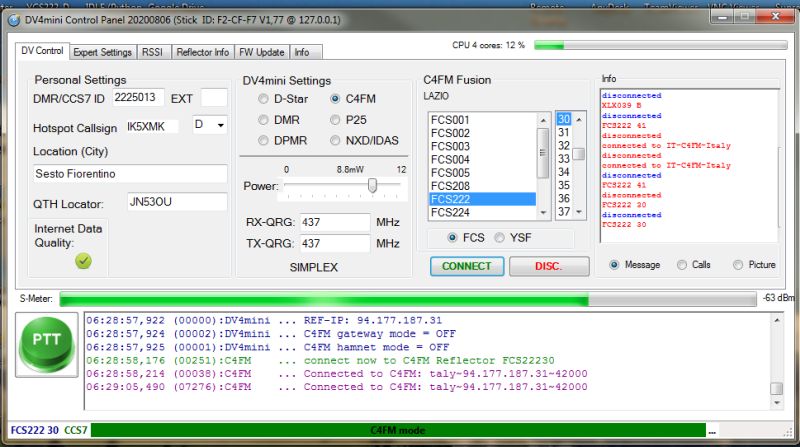Select the DPMR mode radio button
800x447 pixels.
(x=263, y=140)
